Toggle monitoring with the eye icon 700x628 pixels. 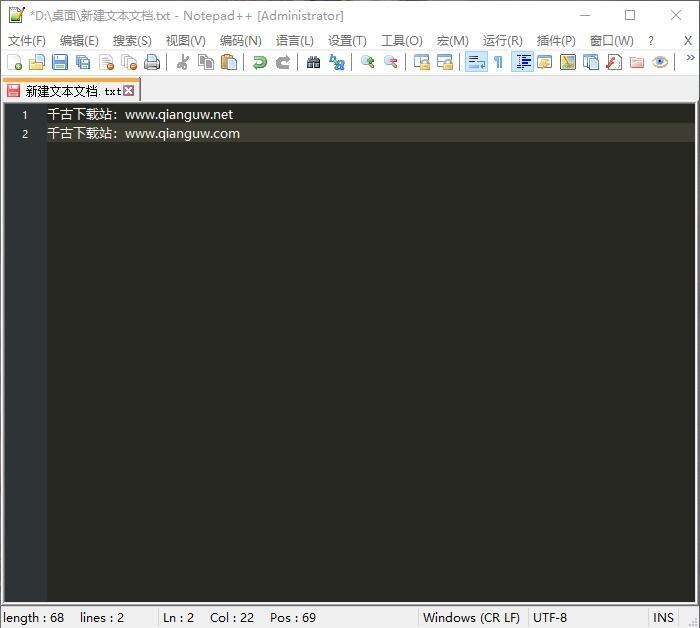pos(660,62)
